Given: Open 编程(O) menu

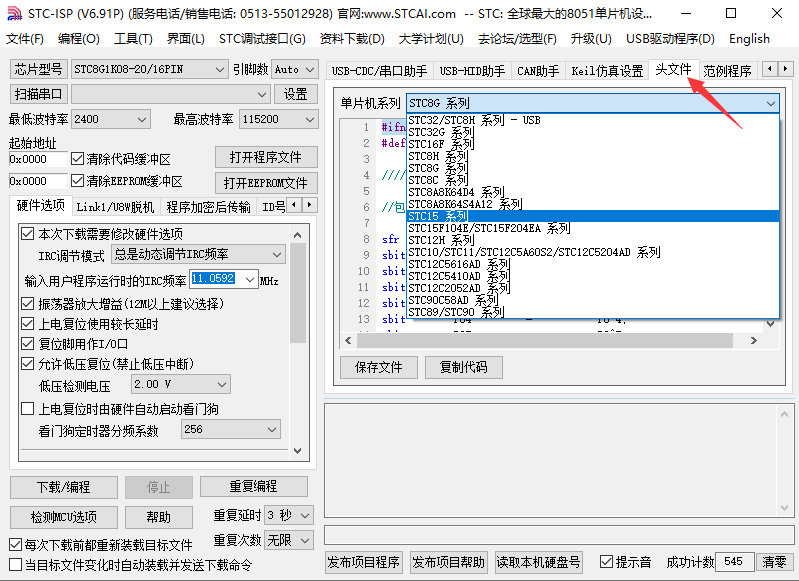Looking at the screenshot, I should 78,39.
